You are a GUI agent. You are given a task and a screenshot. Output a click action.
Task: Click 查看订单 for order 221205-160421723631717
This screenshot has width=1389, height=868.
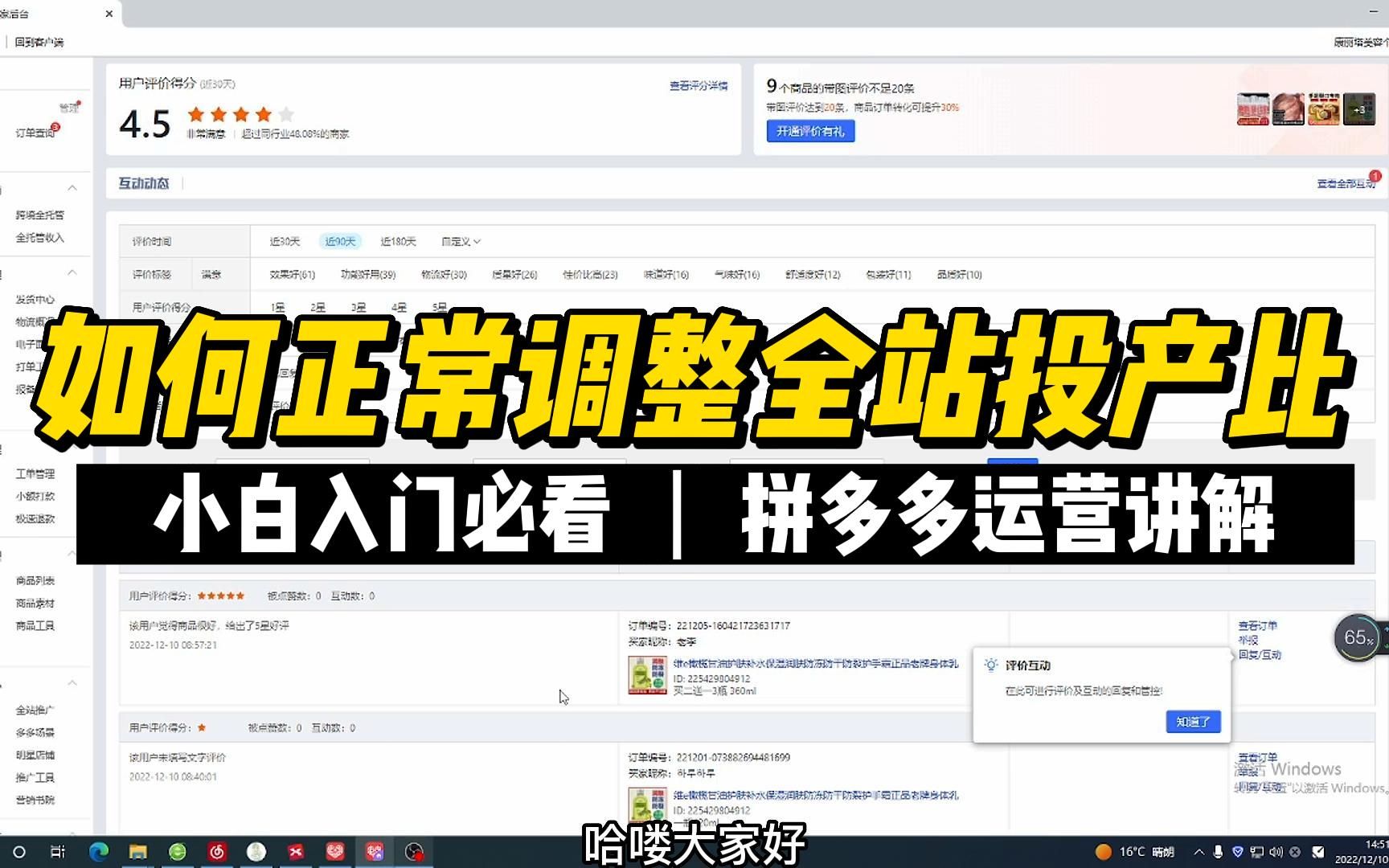(x=1257, y=625)
